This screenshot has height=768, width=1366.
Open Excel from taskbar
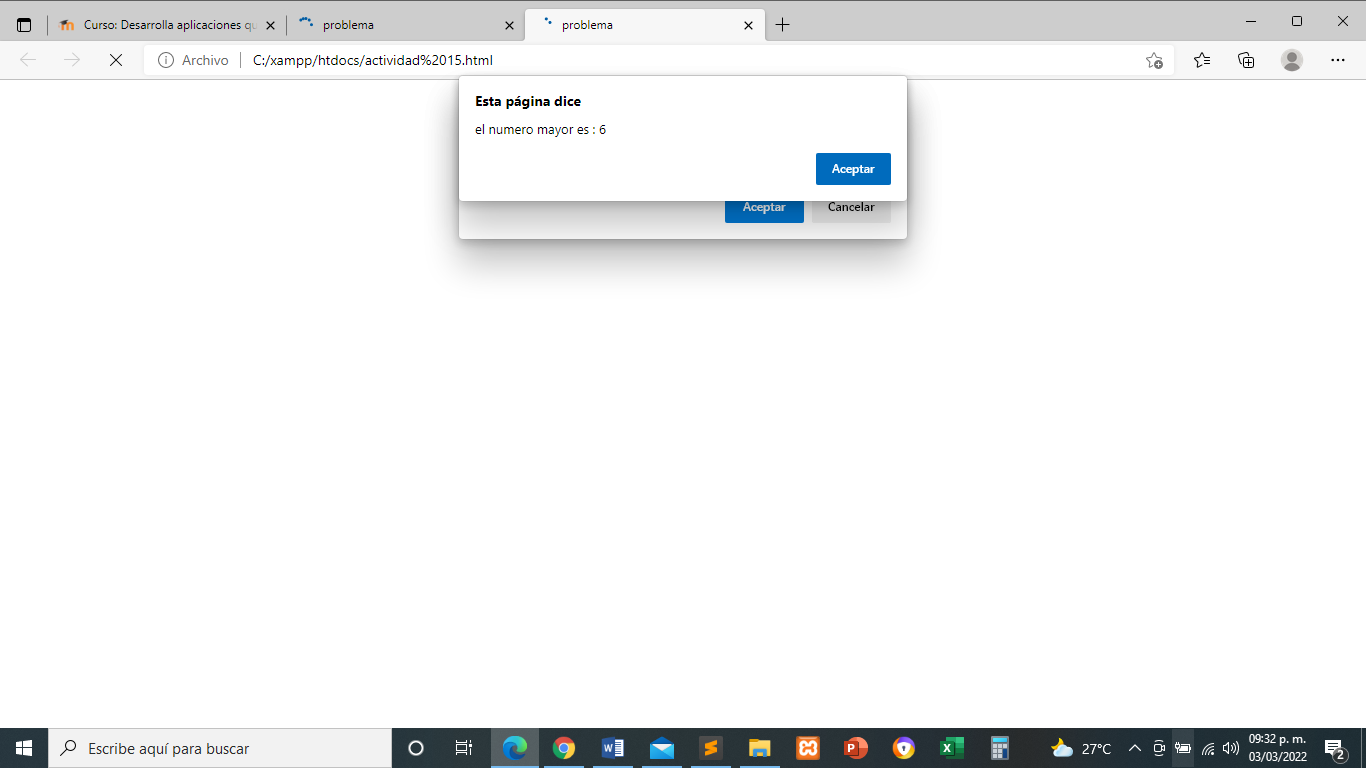tap(952, 748)
